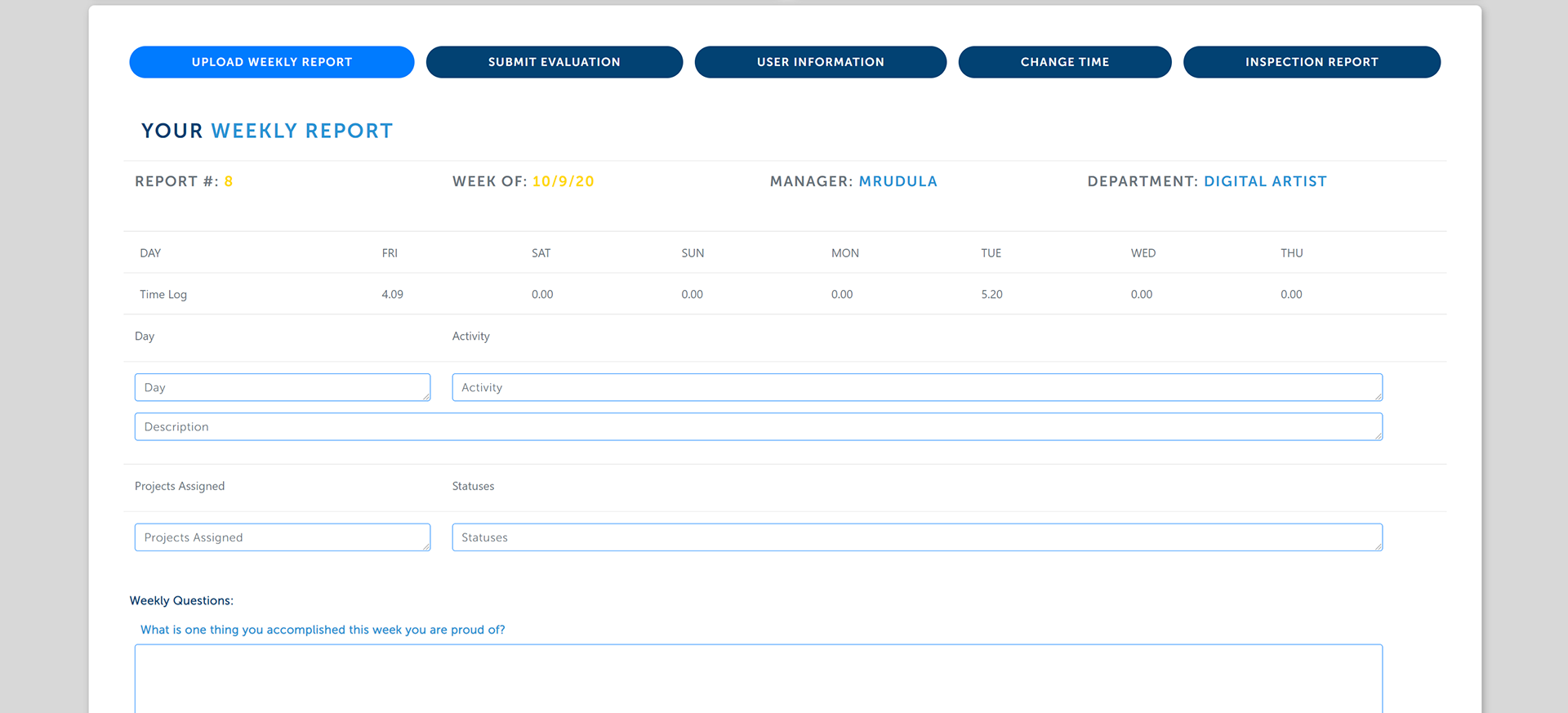The height and width of the screenshot is (713, 1568).
Task: Click the SAT column header
Action: coord(541,253)
